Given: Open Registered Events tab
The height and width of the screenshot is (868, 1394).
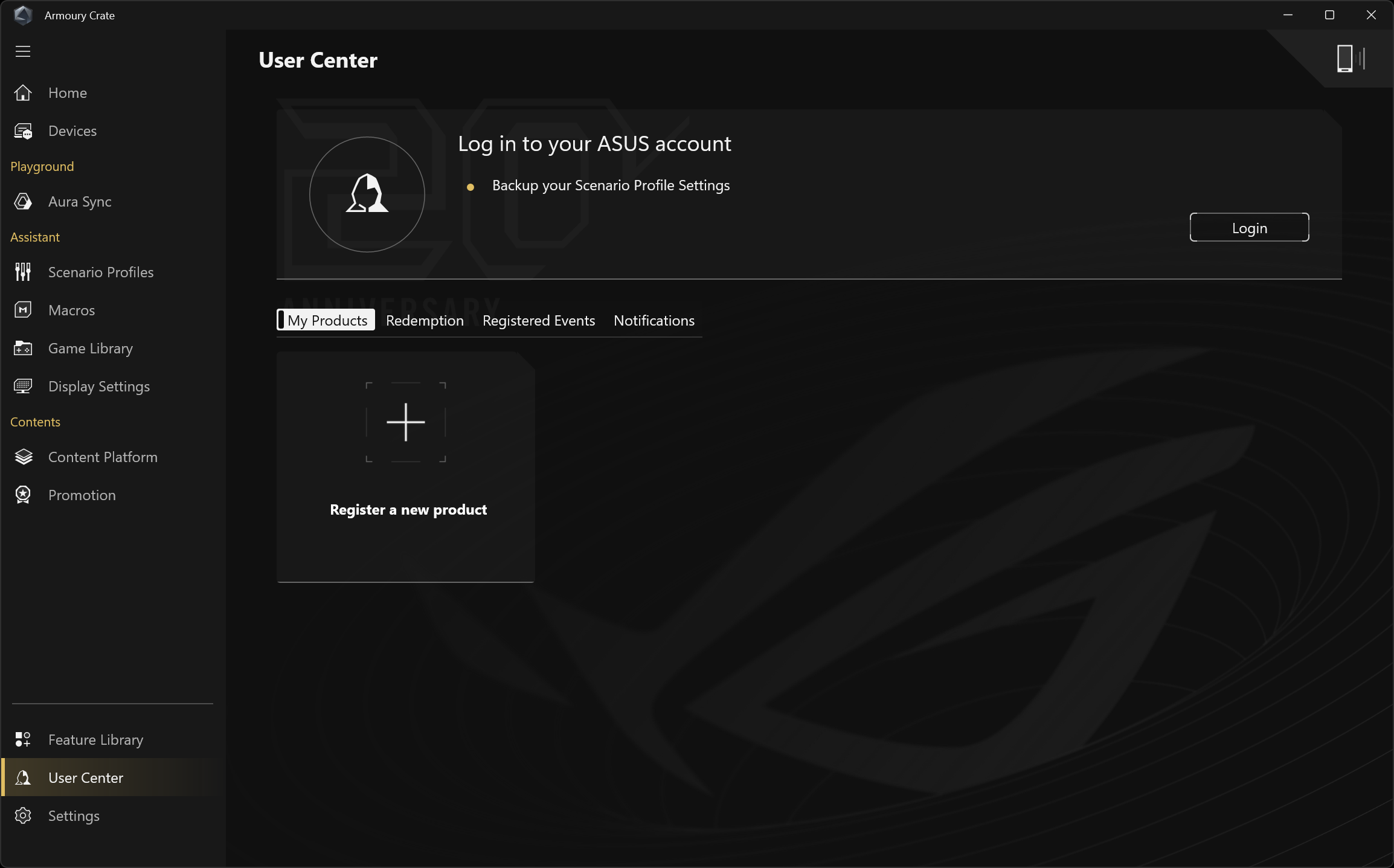Looking at the screenshot, I should pos(539,320).
